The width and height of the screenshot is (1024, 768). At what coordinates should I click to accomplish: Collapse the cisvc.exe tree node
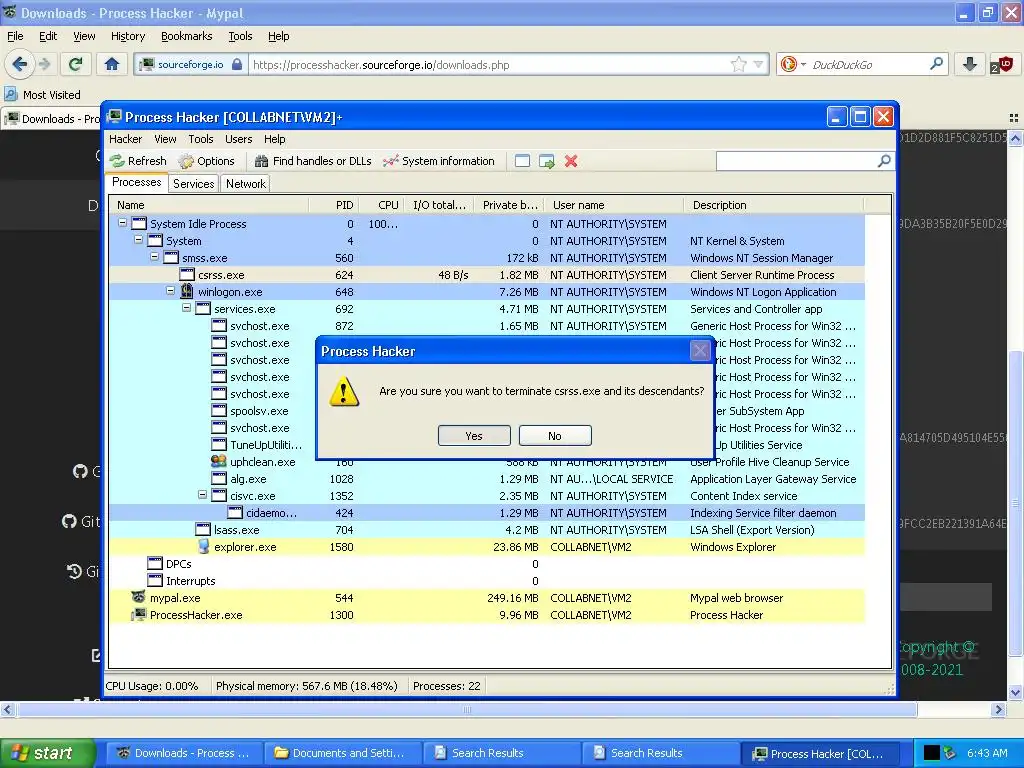point(202,494)
